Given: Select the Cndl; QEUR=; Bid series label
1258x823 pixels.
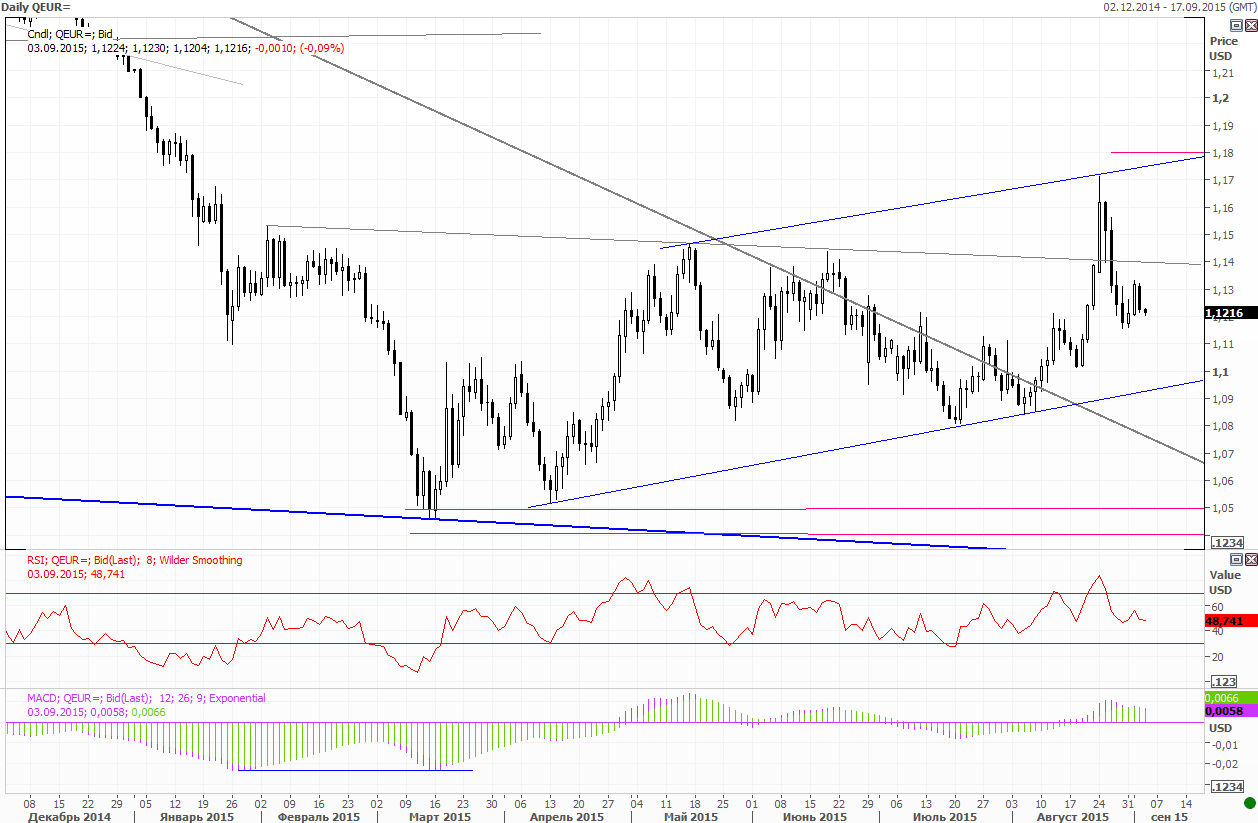Looking at the screenshot, I should (70, 34).
